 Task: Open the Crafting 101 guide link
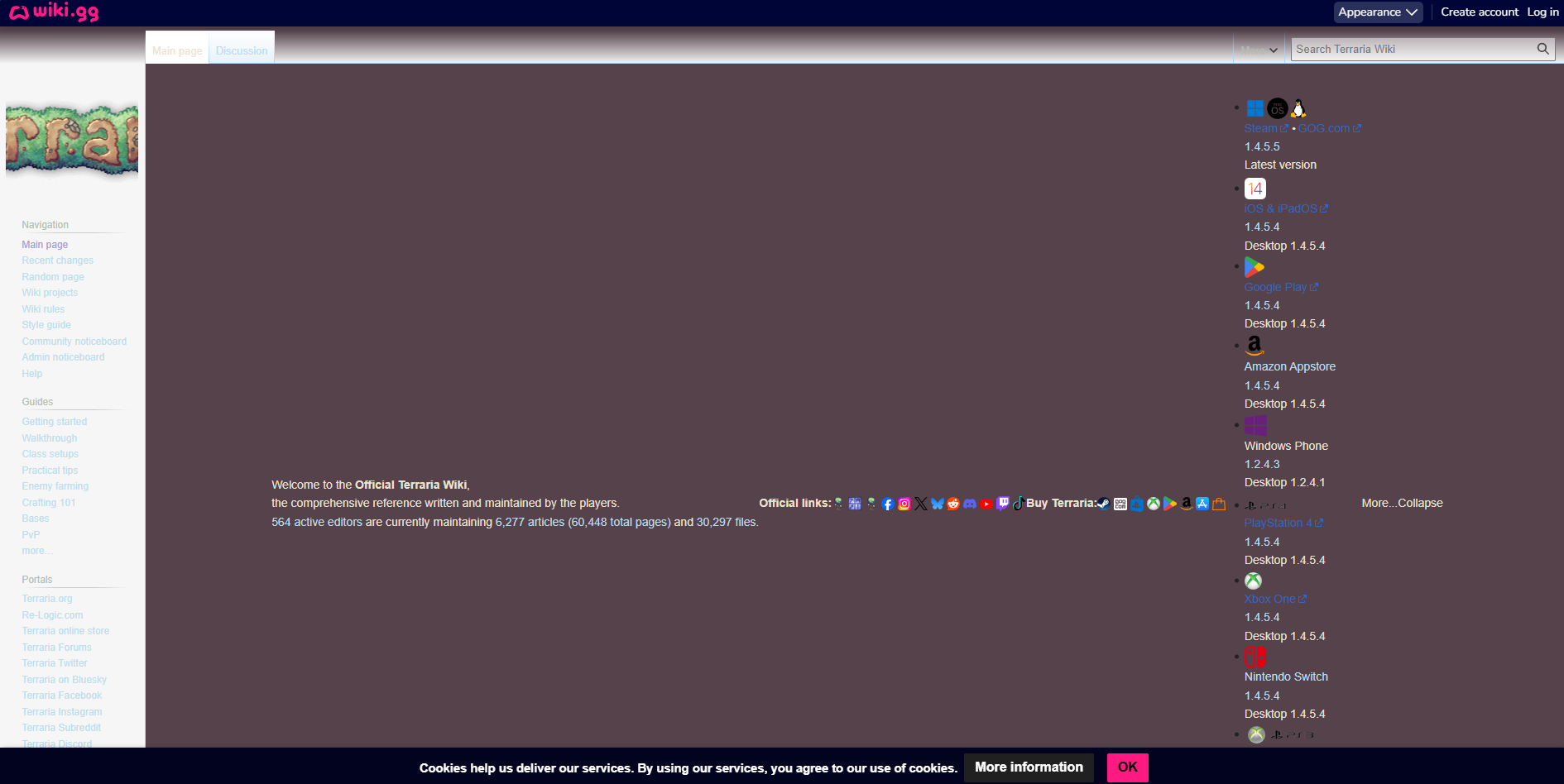(x=49, y=503)
